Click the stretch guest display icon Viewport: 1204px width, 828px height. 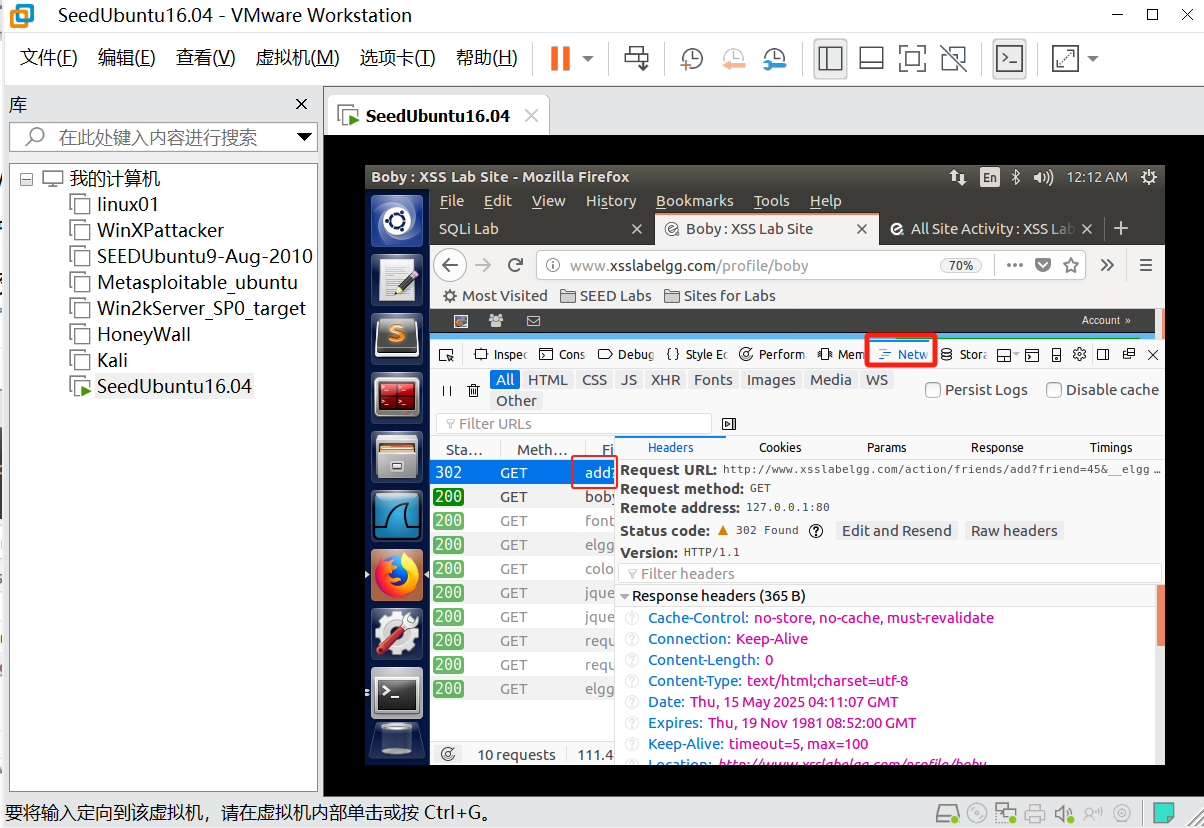1065,59
